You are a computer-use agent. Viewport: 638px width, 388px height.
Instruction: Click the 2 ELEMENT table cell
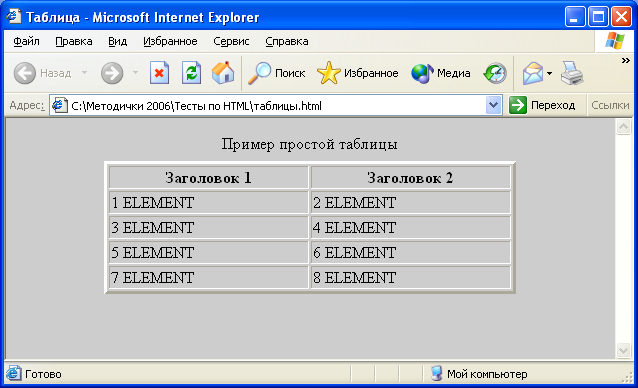410,203
